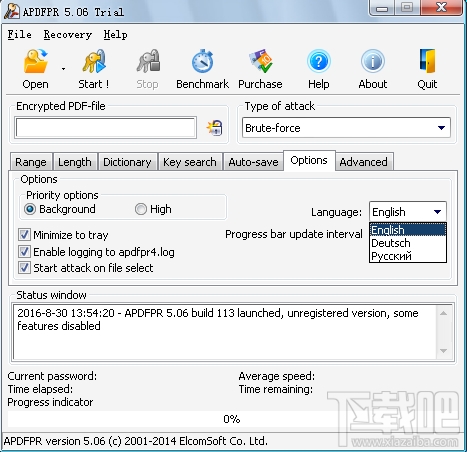The width and height of the screenshot is (467, 452).
Task: Click Status window scroll down arrow
Action: pos(443,351)
